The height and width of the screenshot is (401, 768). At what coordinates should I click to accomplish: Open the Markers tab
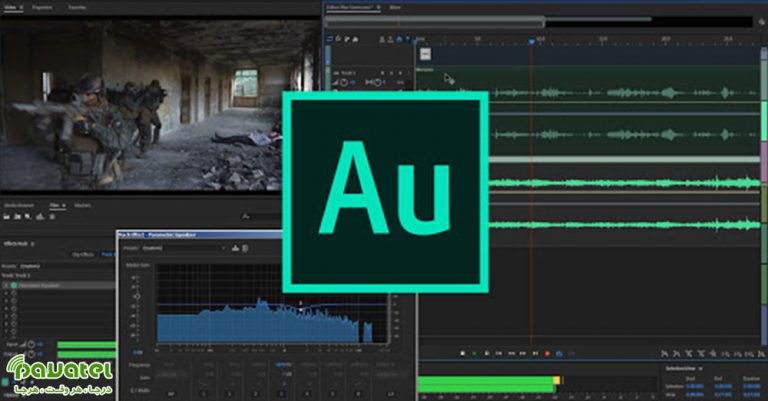tap(83, 205)
